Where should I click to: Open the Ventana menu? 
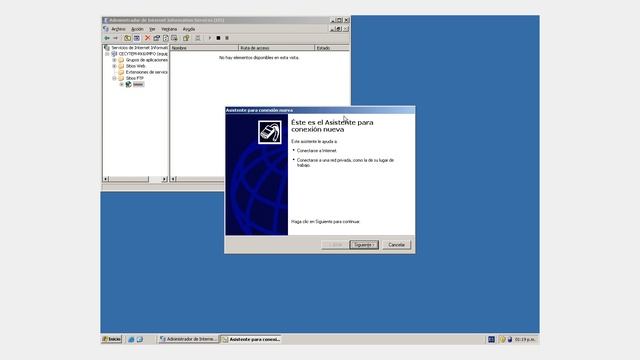tap(169, 29)
